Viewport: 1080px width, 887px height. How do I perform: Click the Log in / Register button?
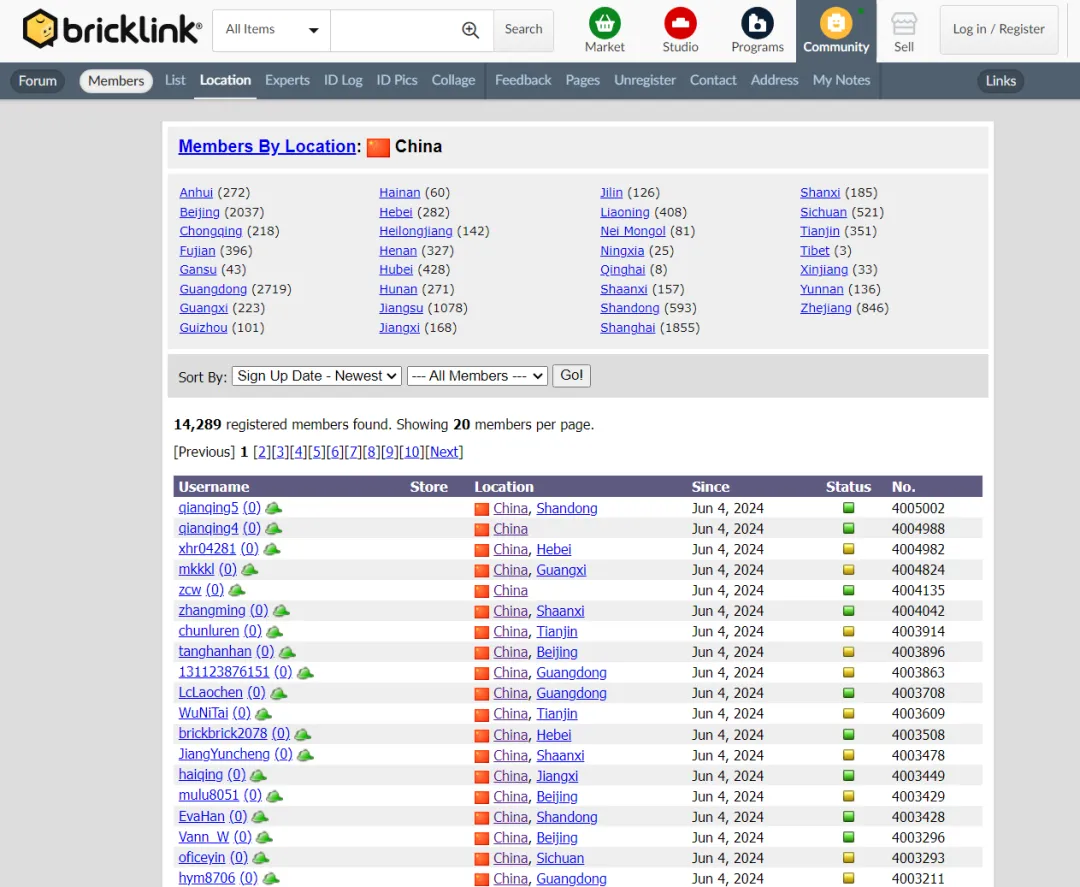pos(999,29)
